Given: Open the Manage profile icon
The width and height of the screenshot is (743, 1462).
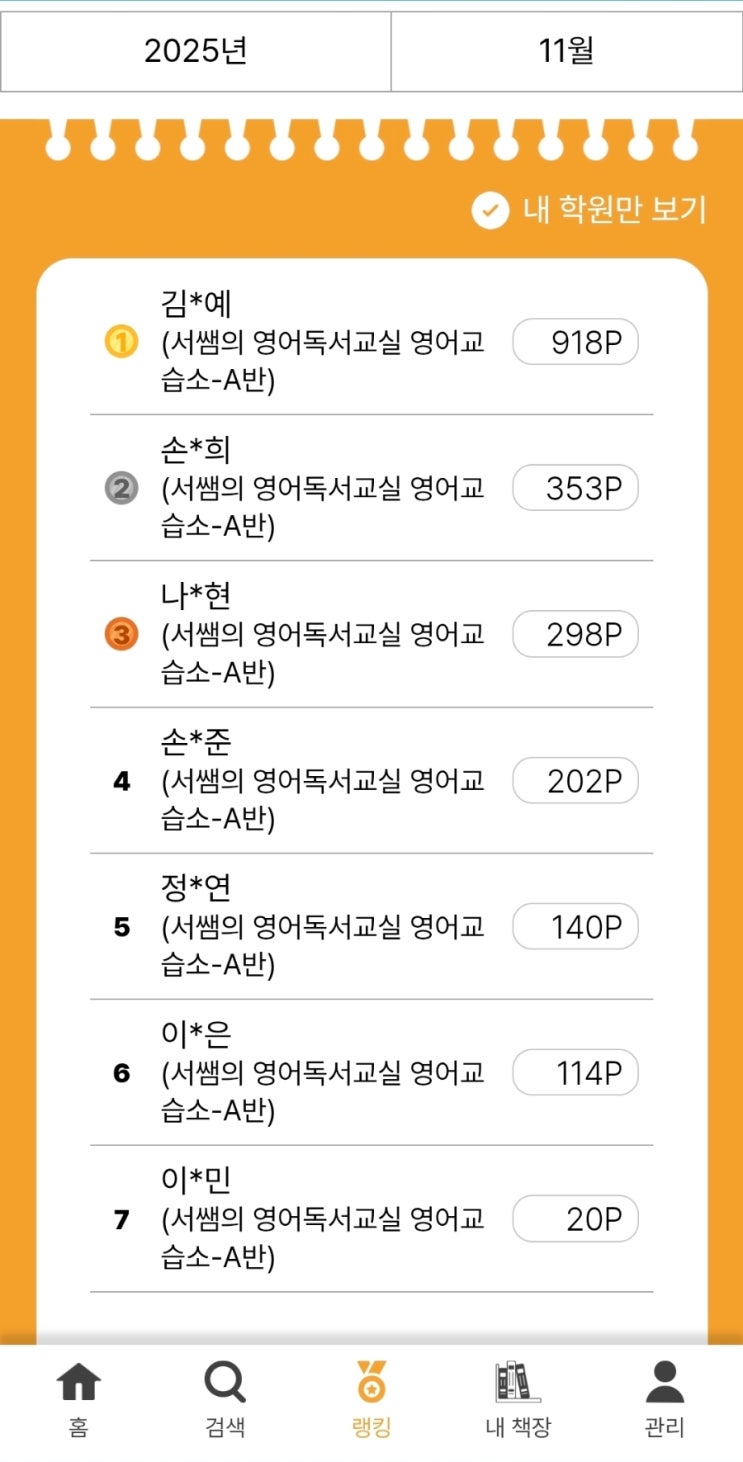Looking at the screenshot, I should pyautogui.click(x=664, y=1383).
